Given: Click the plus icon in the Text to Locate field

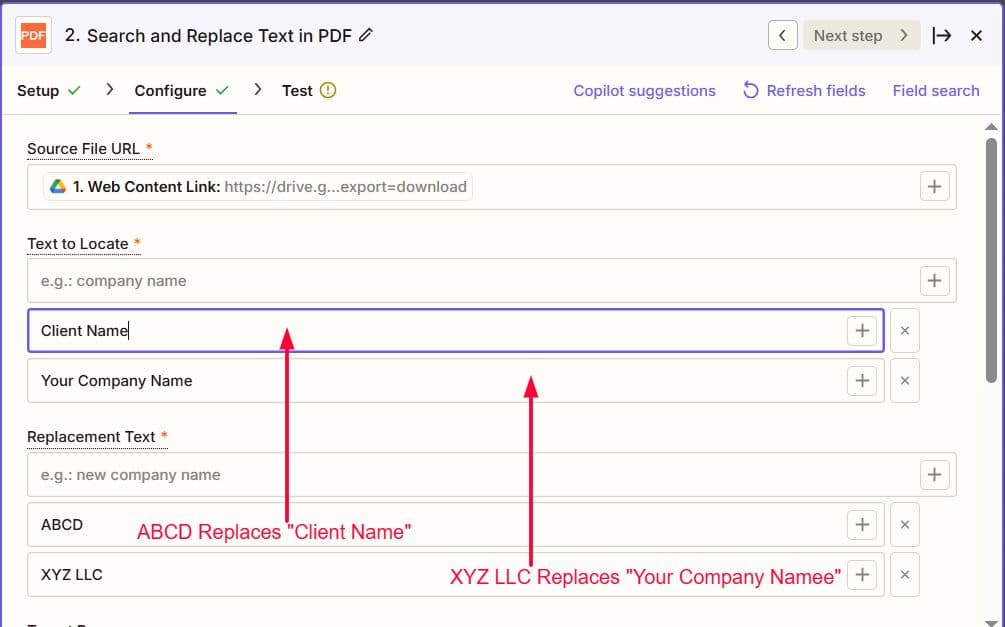Looking at the screenshot, I should tap(935, 281).
